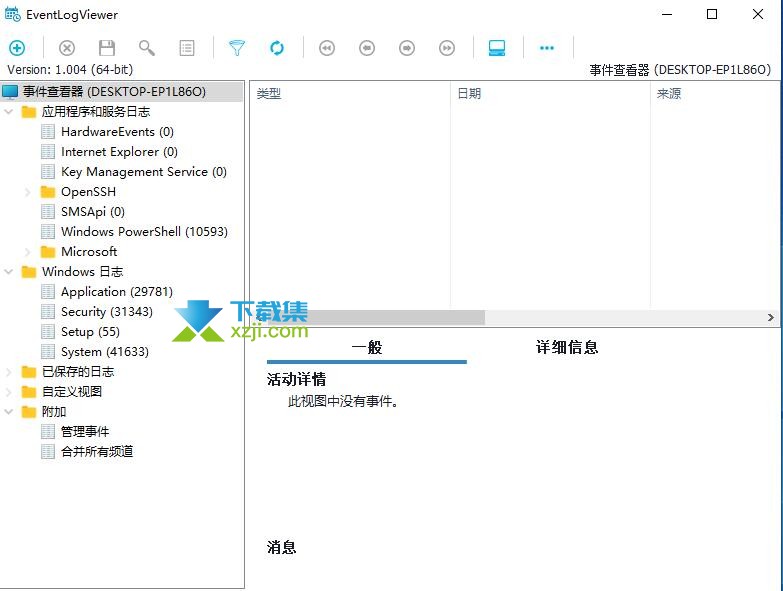Screen dimensions: 783x591
Task: Click the filter funnel icon
Action: 237,48
